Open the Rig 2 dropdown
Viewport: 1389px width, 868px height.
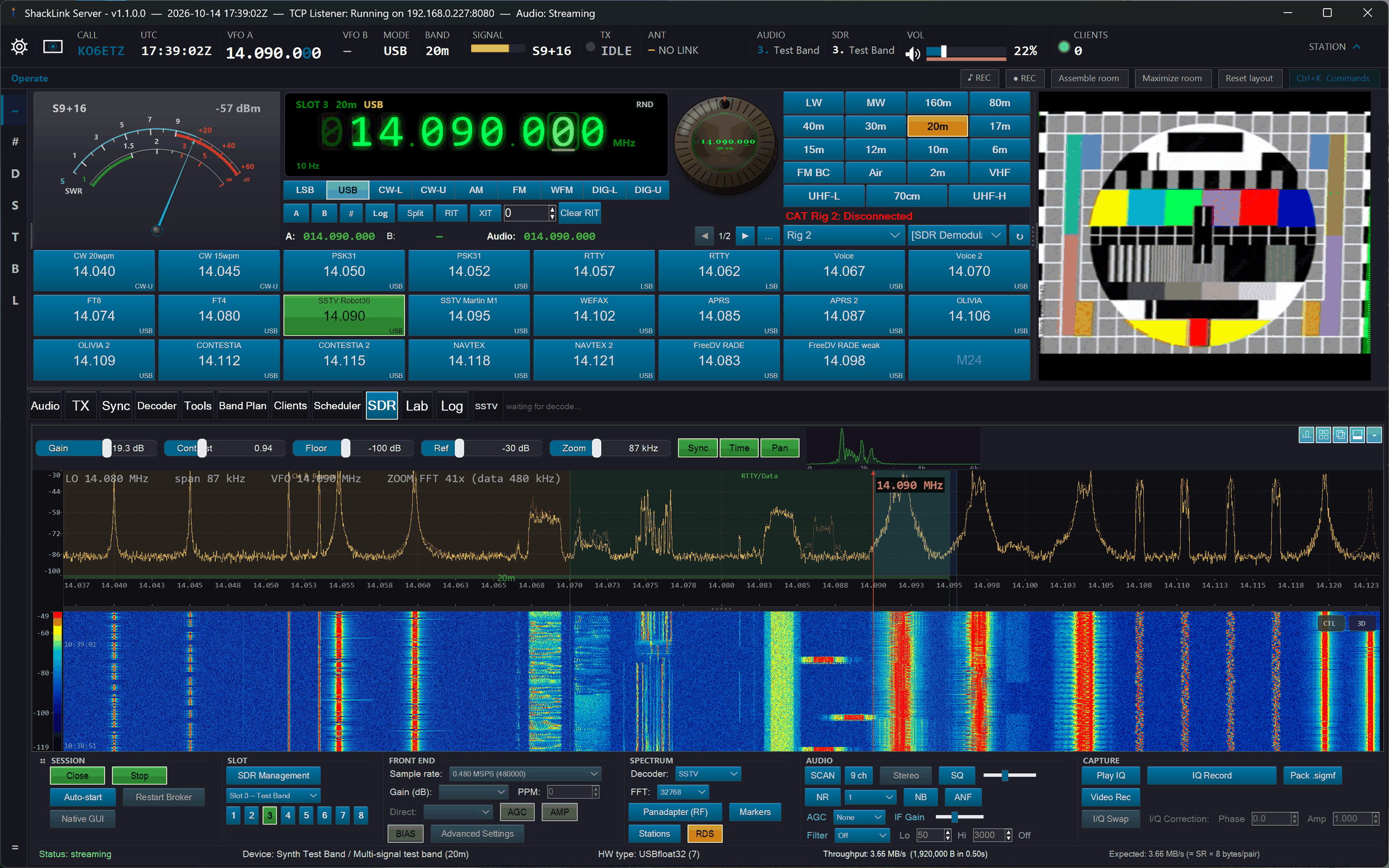pos(843,235)
